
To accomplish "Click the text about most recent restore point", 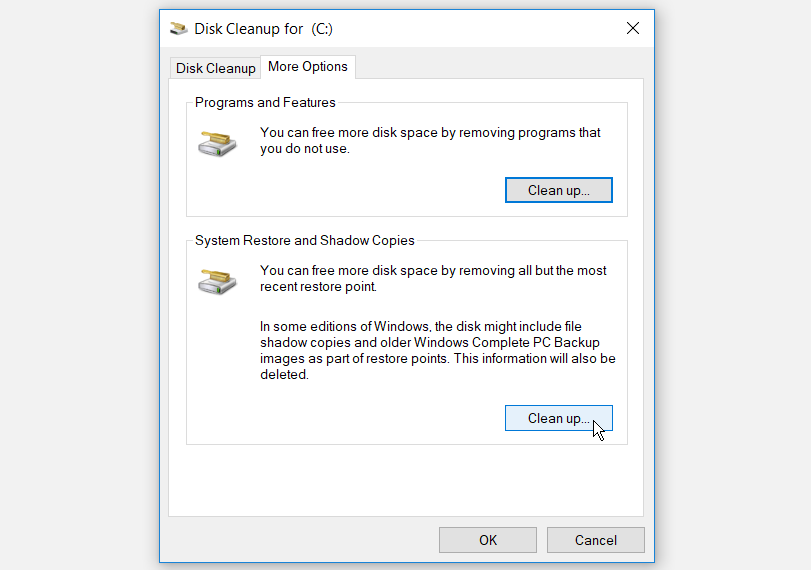I will (433, 279).
